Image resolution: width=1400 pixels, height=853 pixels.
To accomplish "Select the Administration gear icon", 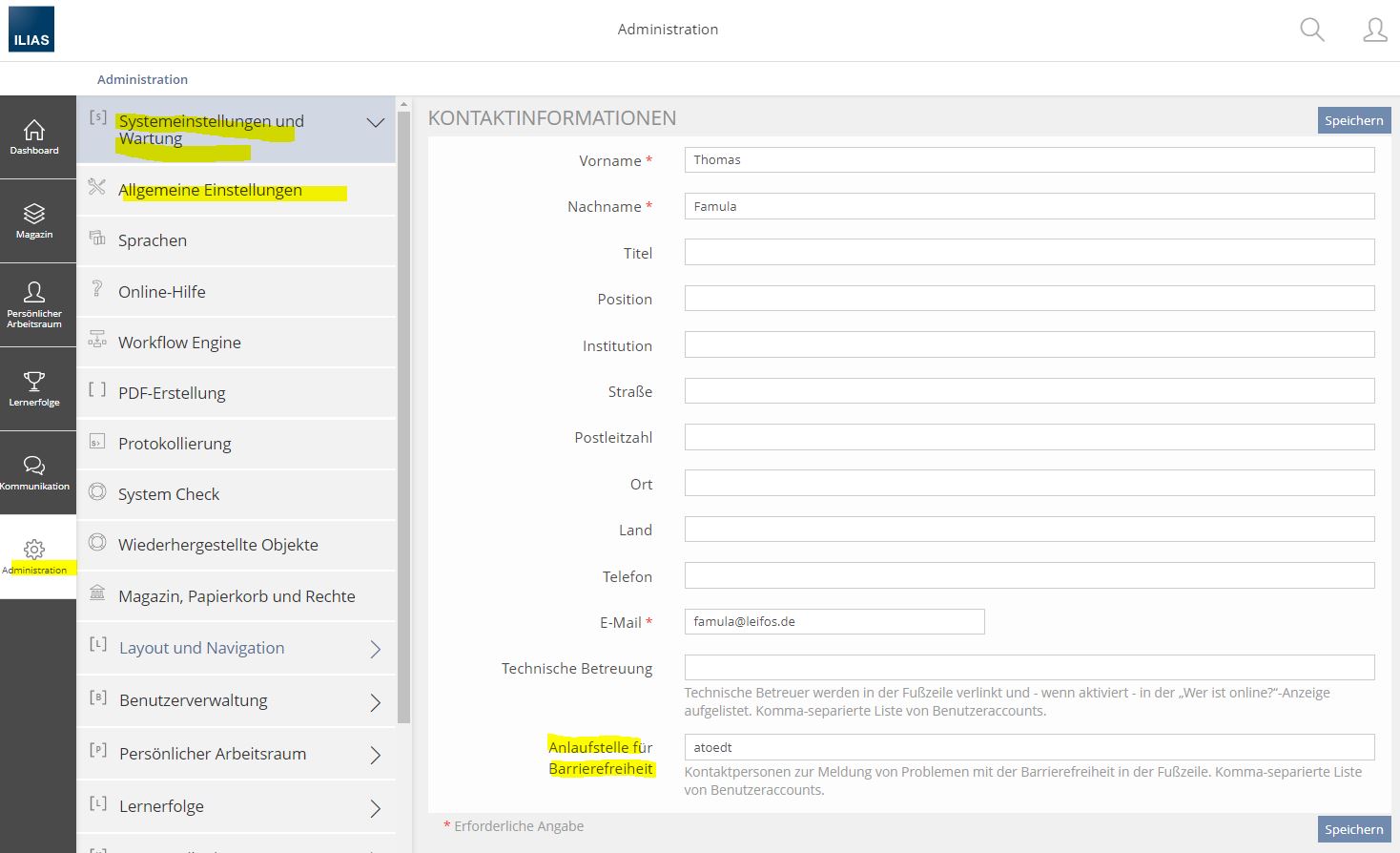I will (x=34, y=557).
